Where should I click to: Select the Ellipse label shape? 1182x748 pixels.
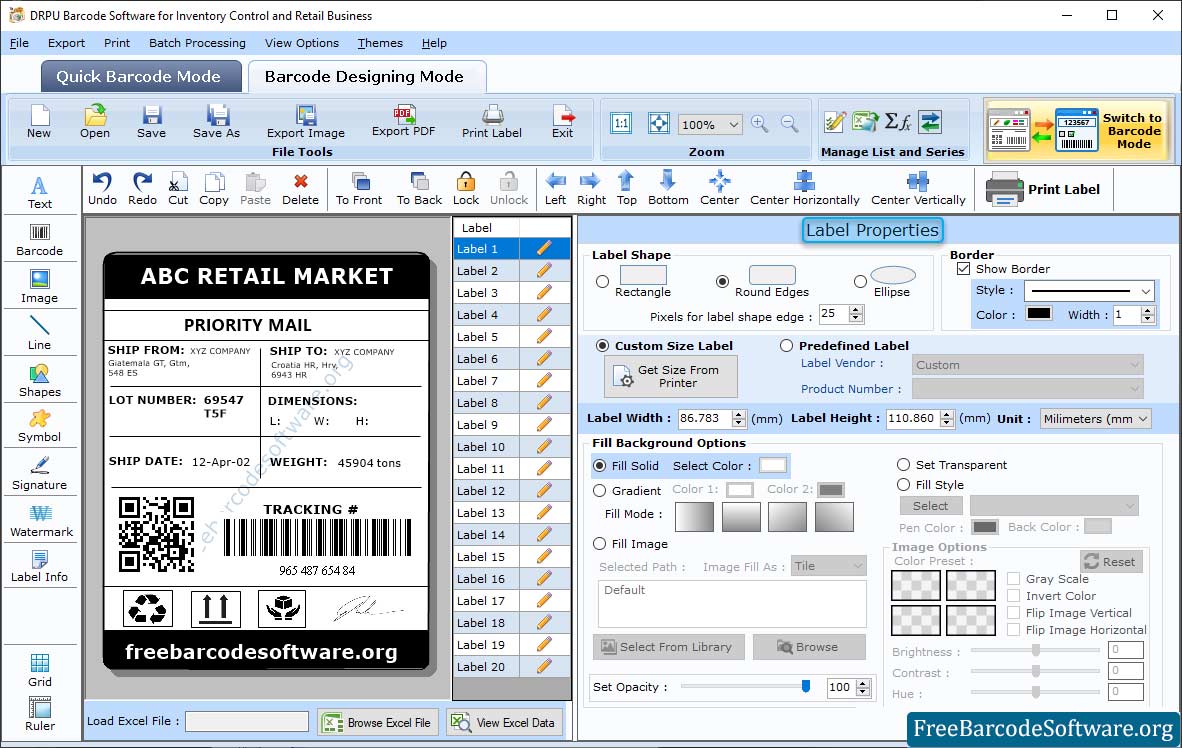point(860,281)
